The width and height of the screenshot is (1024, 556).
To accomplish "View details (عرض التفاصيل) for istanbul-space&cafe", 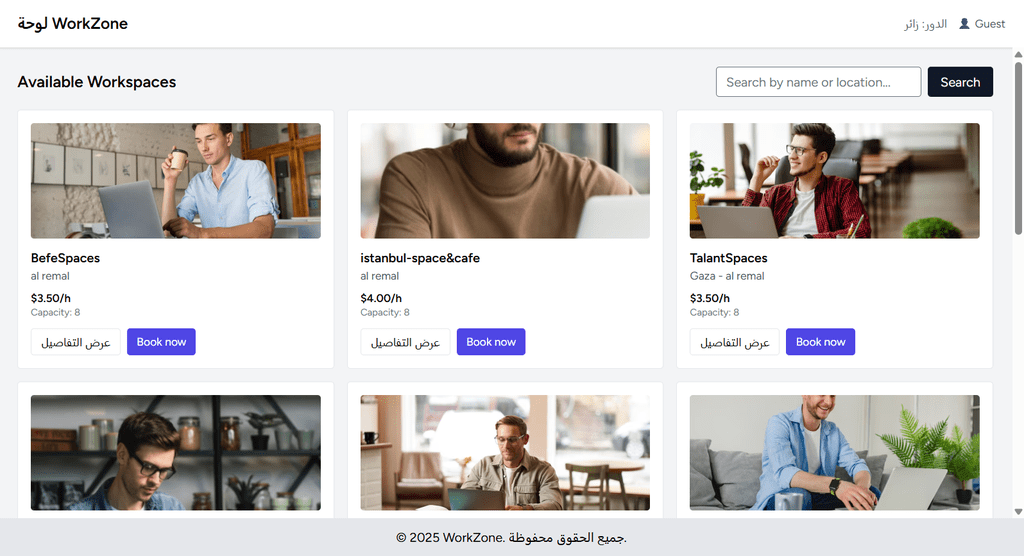I will coord(405,342).
